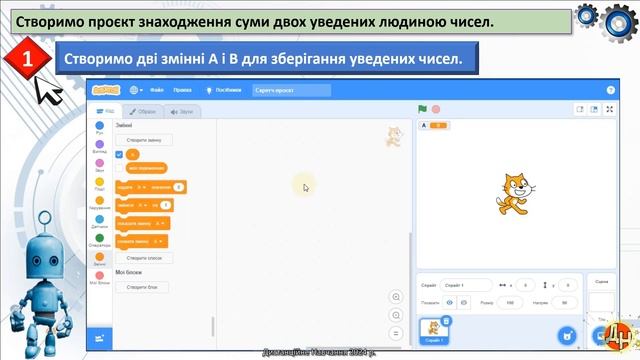The image size is (640, 360).
Task: Click the cat sprite on the stage
Action: pyautogui.click(x=515, y=194)
